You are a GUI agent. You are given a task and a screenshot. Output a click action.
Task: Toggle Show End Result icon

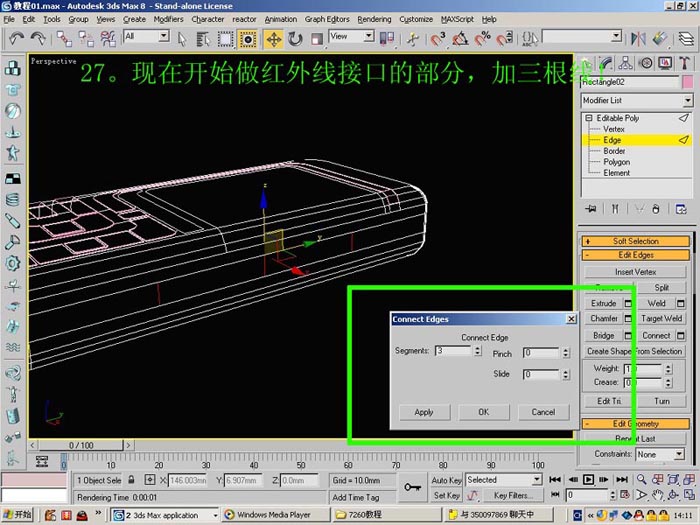[615, 209]
